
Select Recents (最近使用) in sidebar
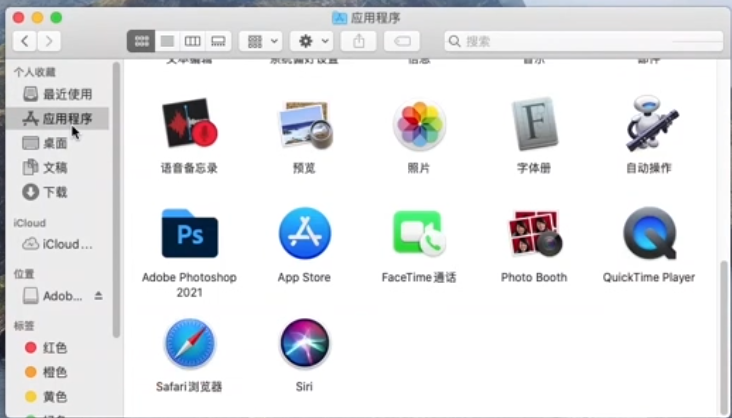[58, 94]
